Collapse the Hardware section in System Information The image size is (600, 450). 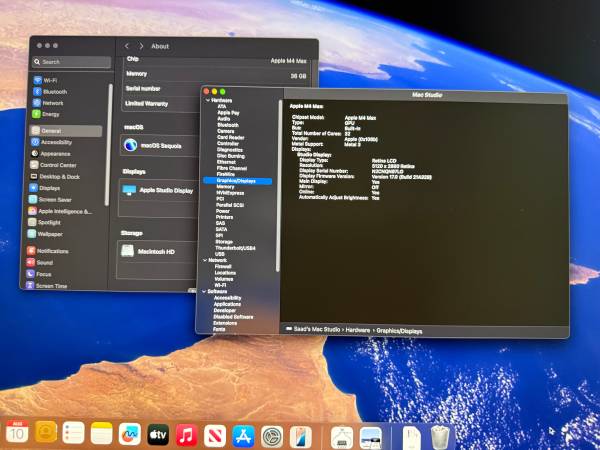[208, 100]
